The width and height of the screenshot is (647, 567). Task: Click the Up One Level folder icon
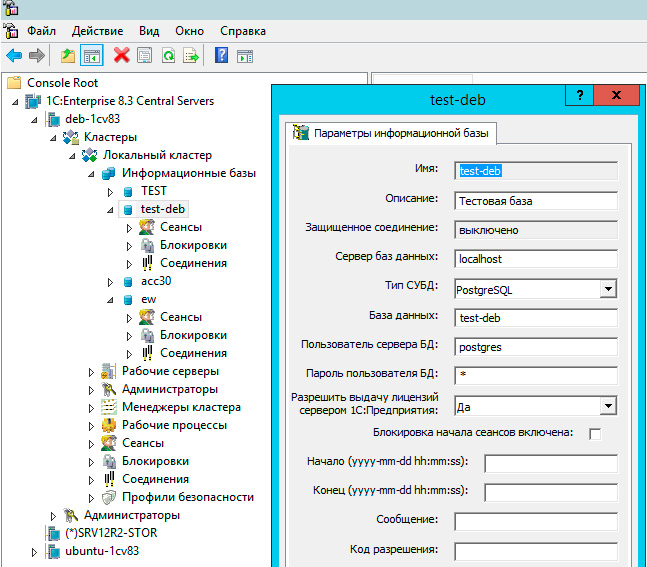68,55
